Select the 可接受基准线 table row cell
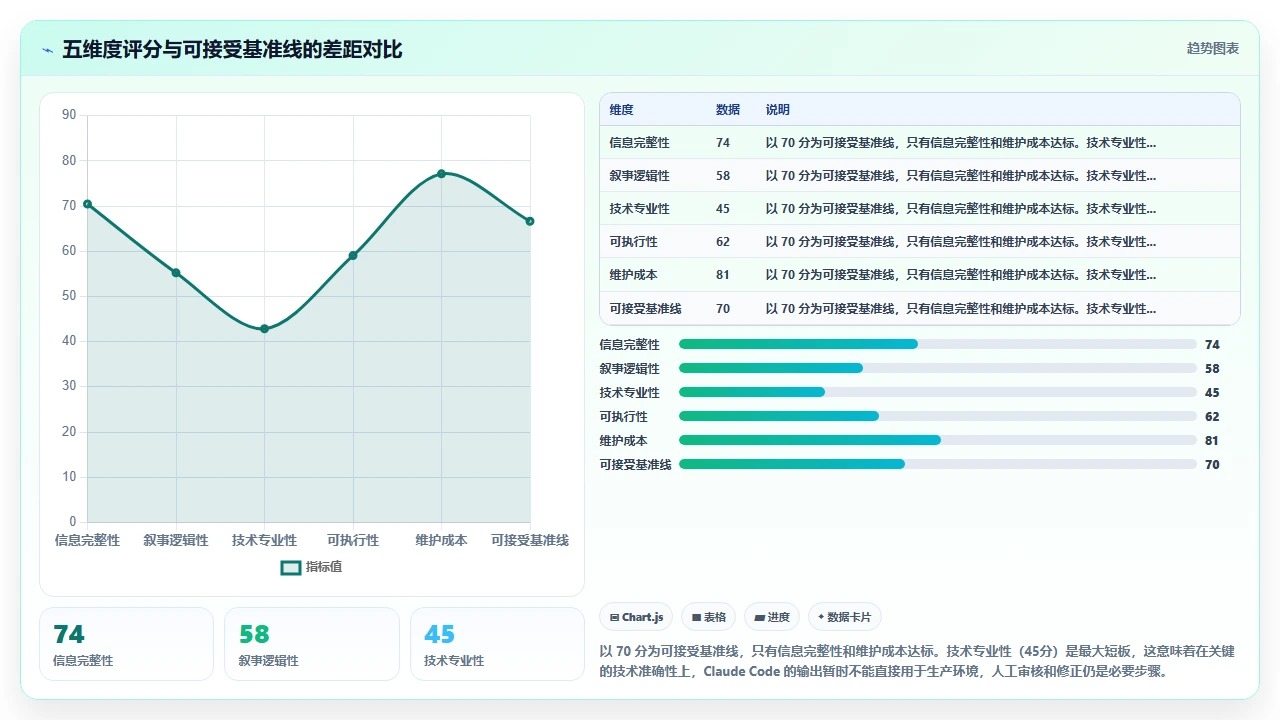Image resolution: width=1280 pixels, height=720 pixels. coord(645,309)
